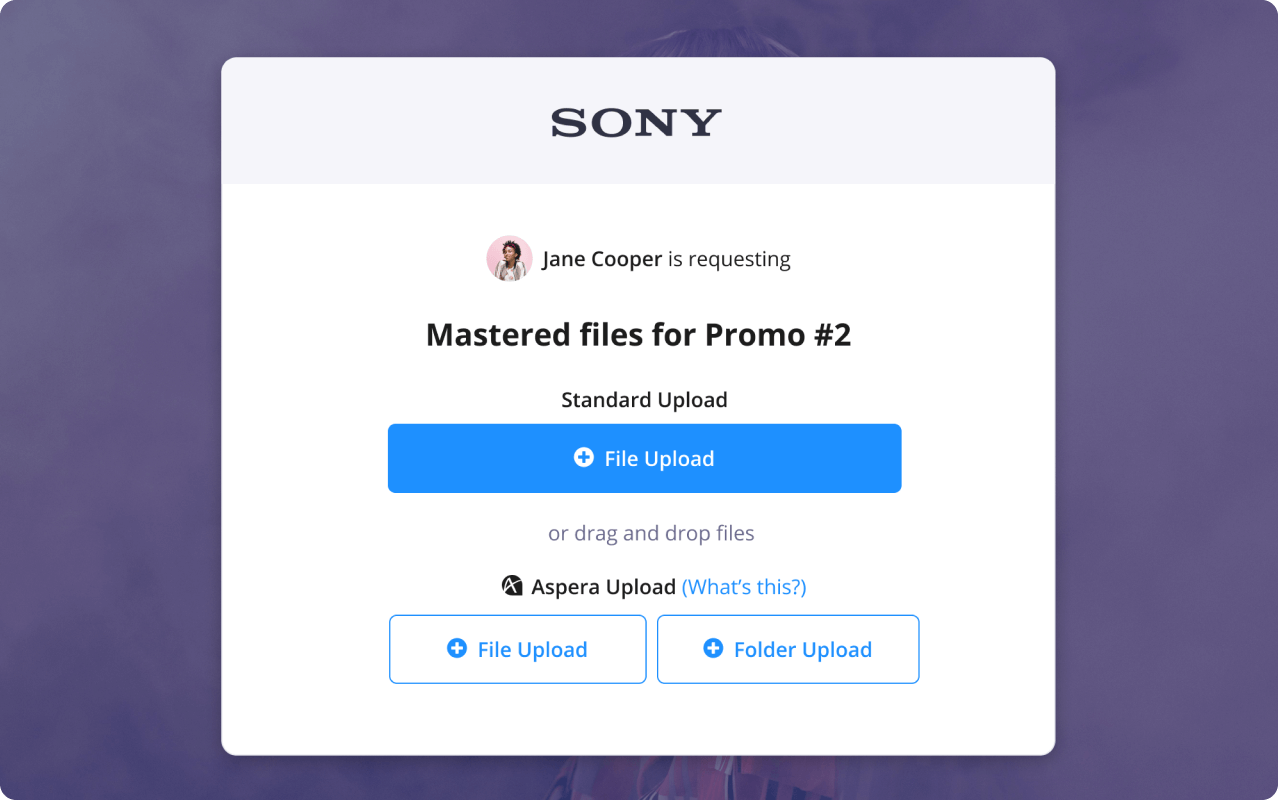The height and width of the screenshot is (800, 1278).
Task: Click the Aspera logo icon
Action: click(x=512, y=586)
